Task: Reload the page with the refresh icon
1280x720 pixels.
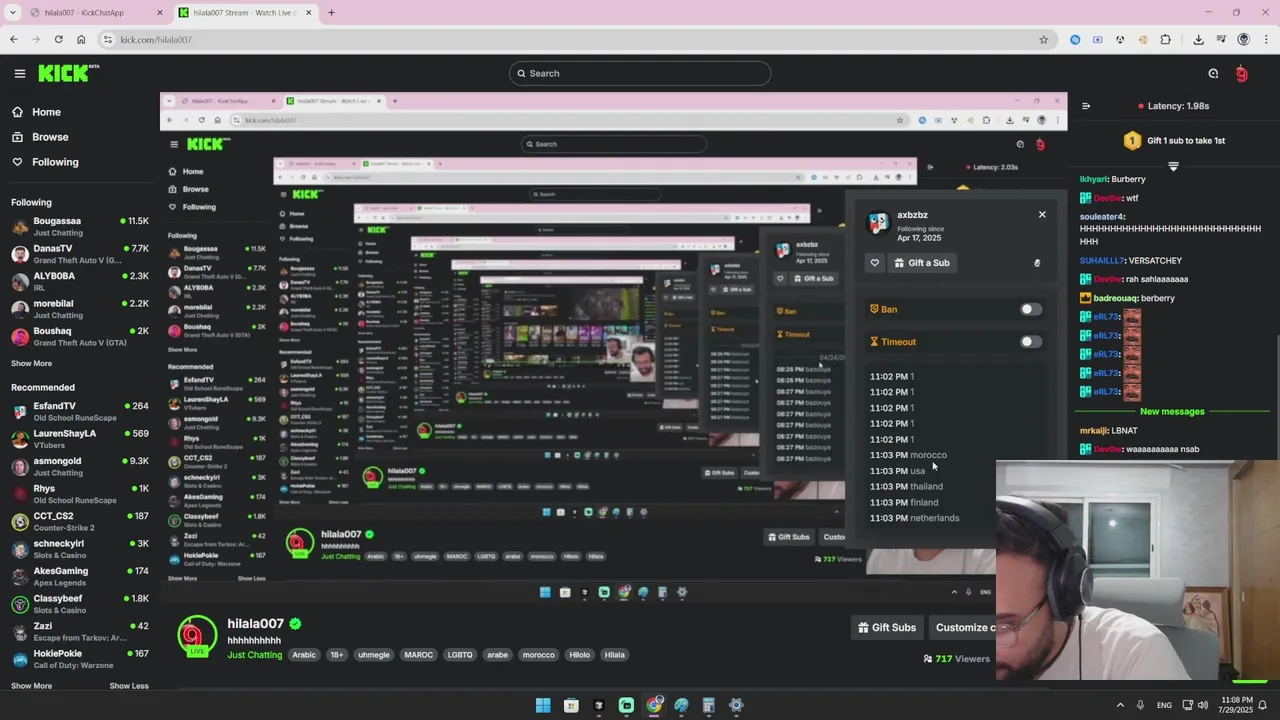Action: pos(58,40)
